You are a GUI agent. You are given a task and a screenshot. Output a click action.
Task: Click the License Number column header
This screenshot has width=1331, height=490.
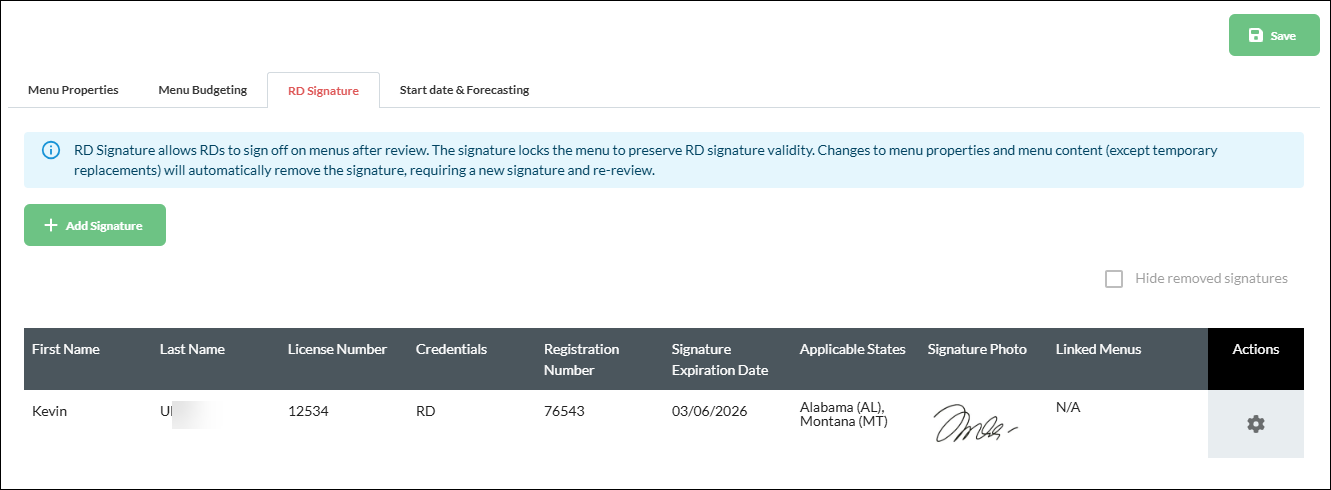tap(337, 349)
